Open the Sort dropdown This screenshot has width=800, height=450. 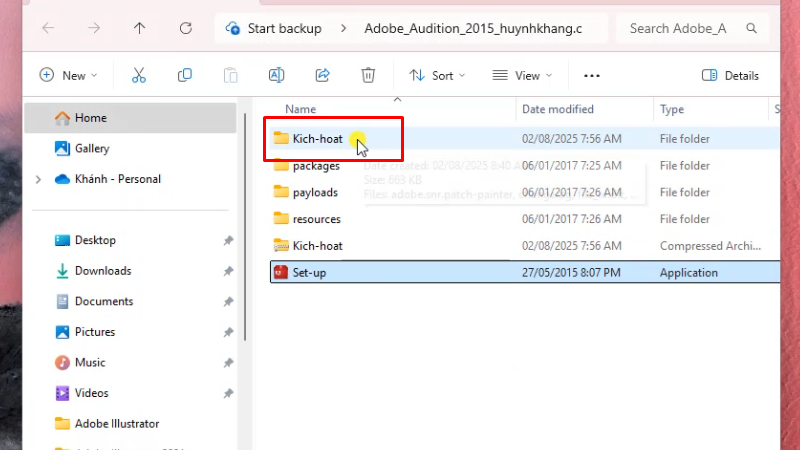pyautogui.click(x=437, y=76)
